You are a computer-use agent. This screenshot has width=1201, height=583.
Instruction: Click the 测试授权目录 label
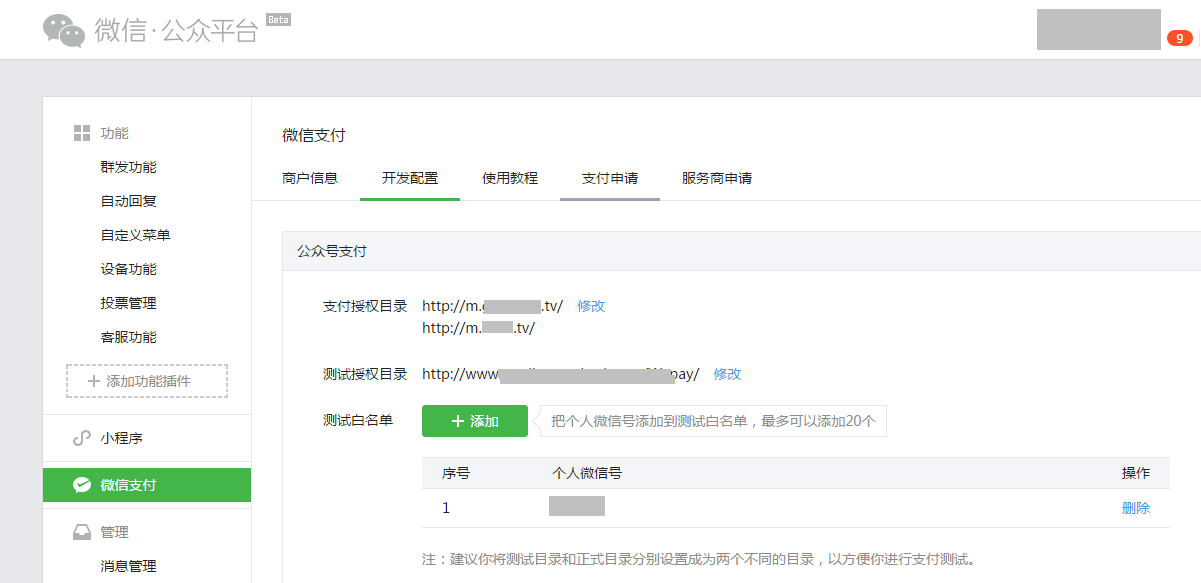(x=365, y=374)
